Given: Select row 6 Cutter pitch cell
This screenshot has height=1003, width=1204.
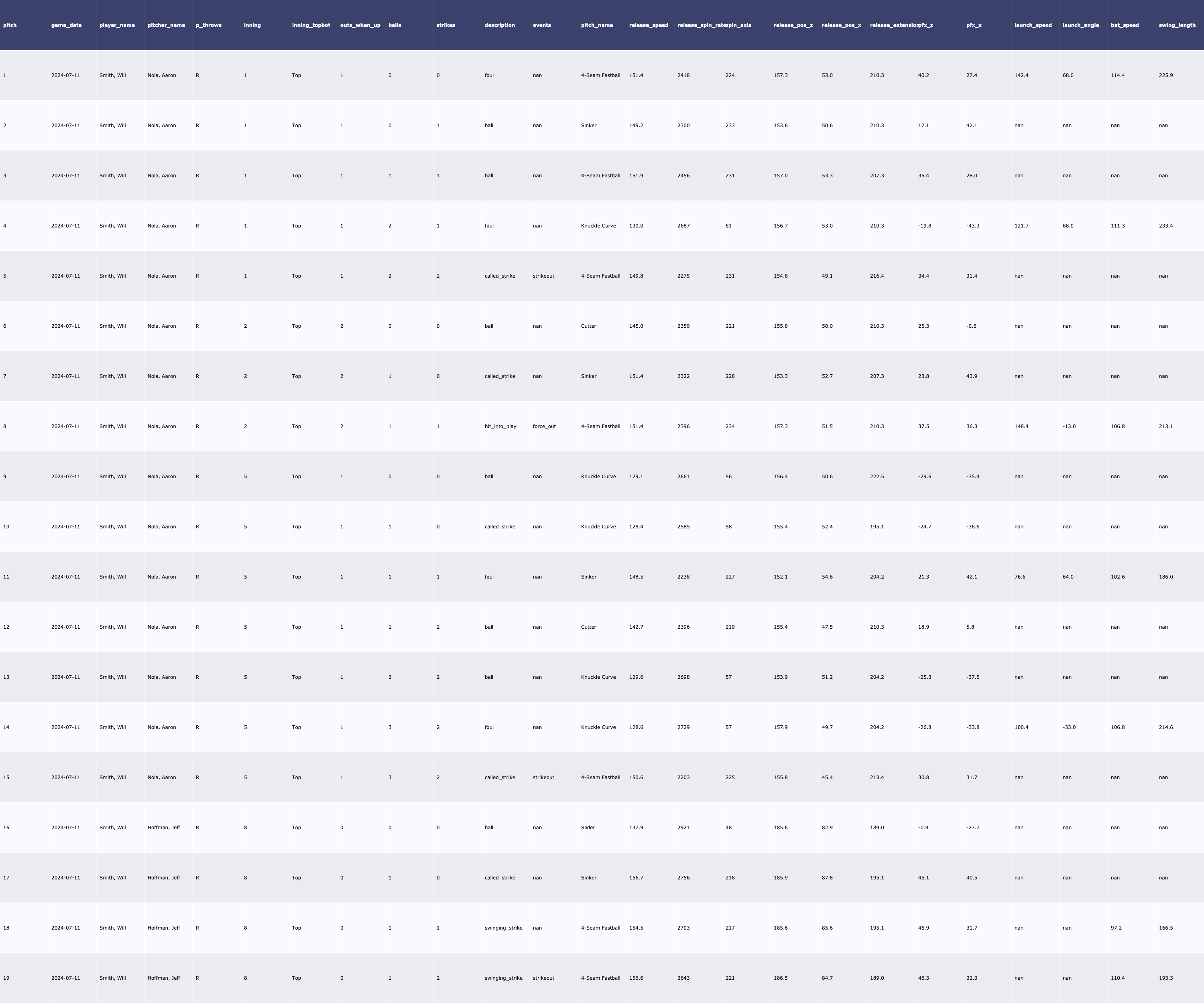Looking at the screenshot, I should [x=588, y=326].
